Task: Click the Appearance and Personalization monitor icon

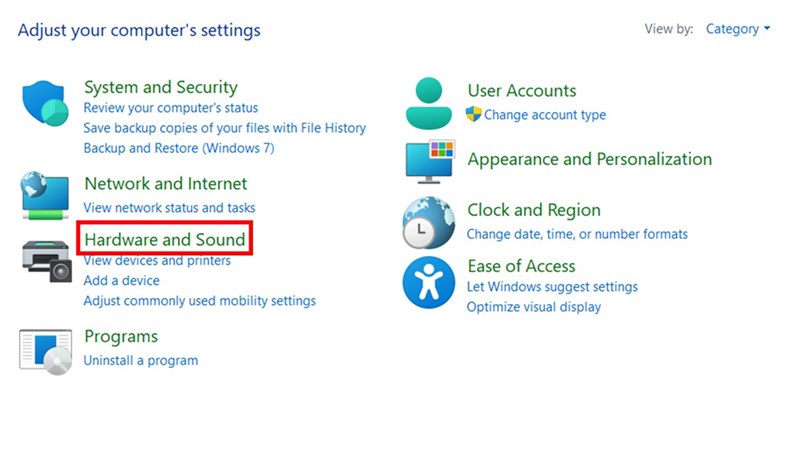Action: [x=429, y=162]
